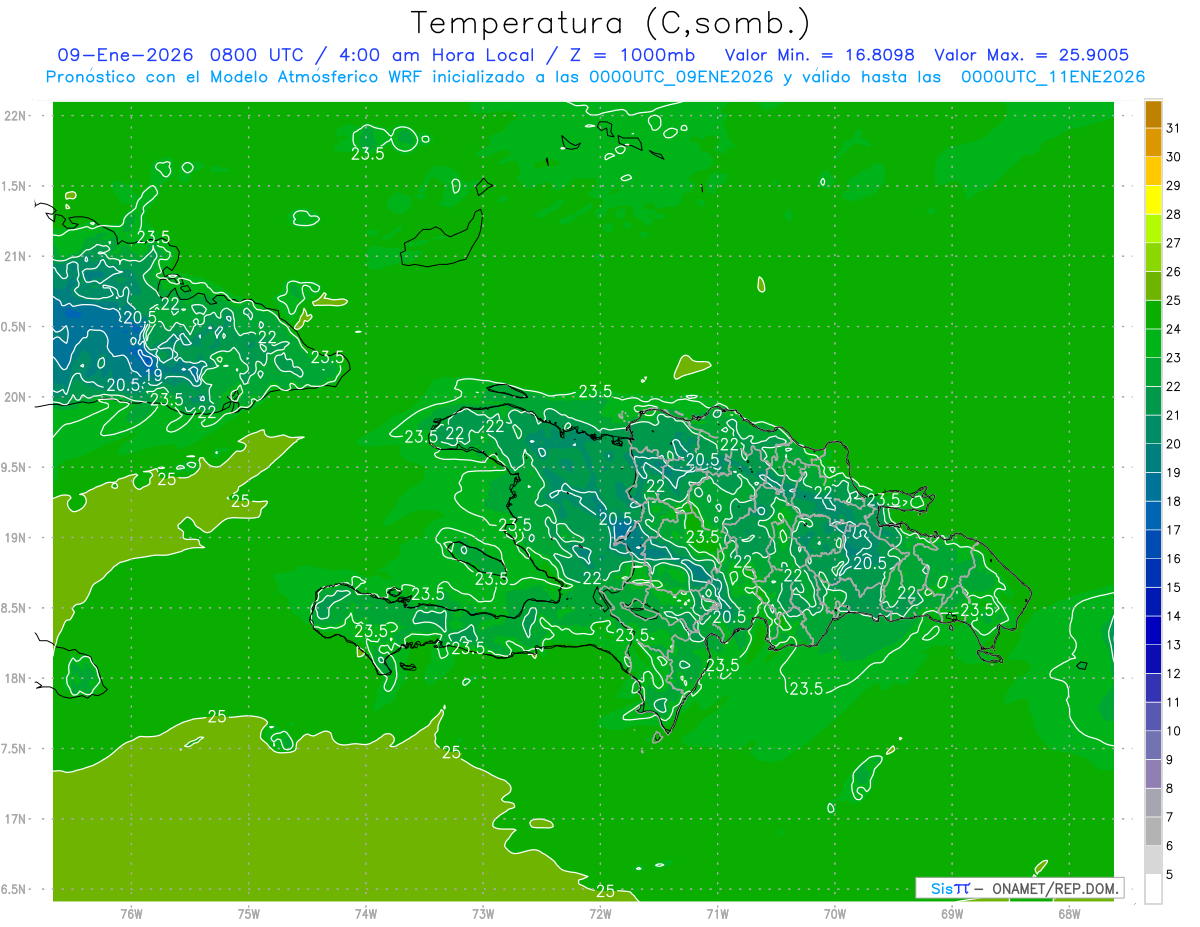Pick the green legend swatch between 23 and 24
1200x927 pixels.
(x=1153, y=344)
